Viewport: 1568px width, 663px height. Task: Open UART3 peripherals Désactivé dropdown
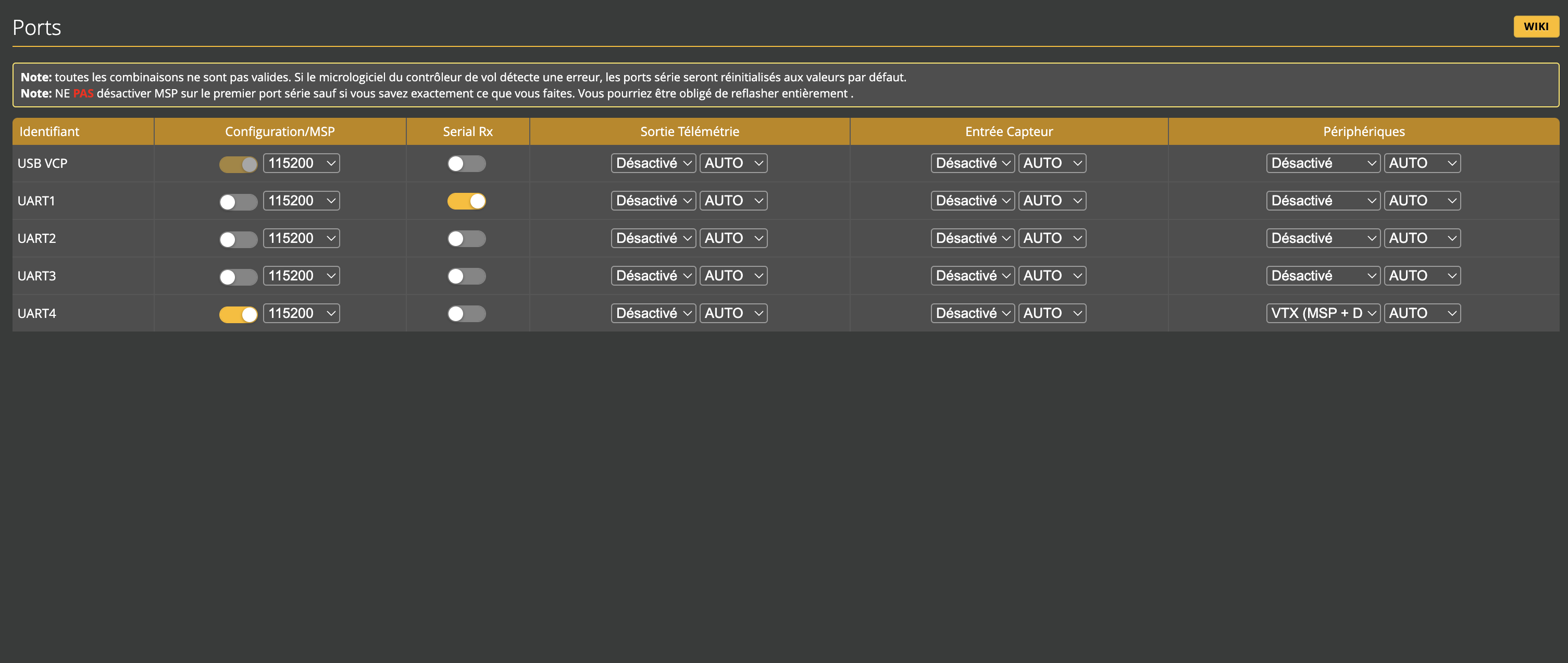(x=1322, y=276)
